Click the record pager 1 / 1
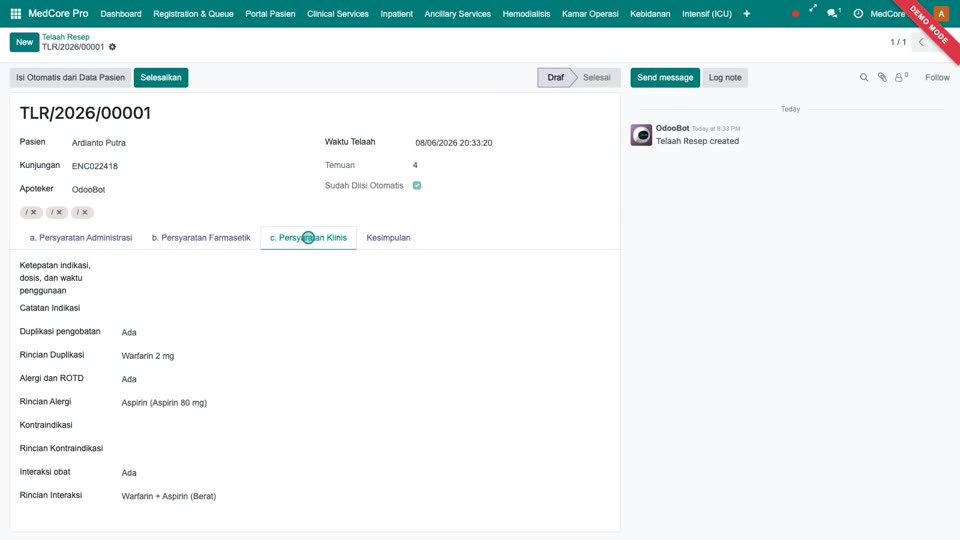The width and height of the screenshot is (960, 540). click(x=898, y=42)
